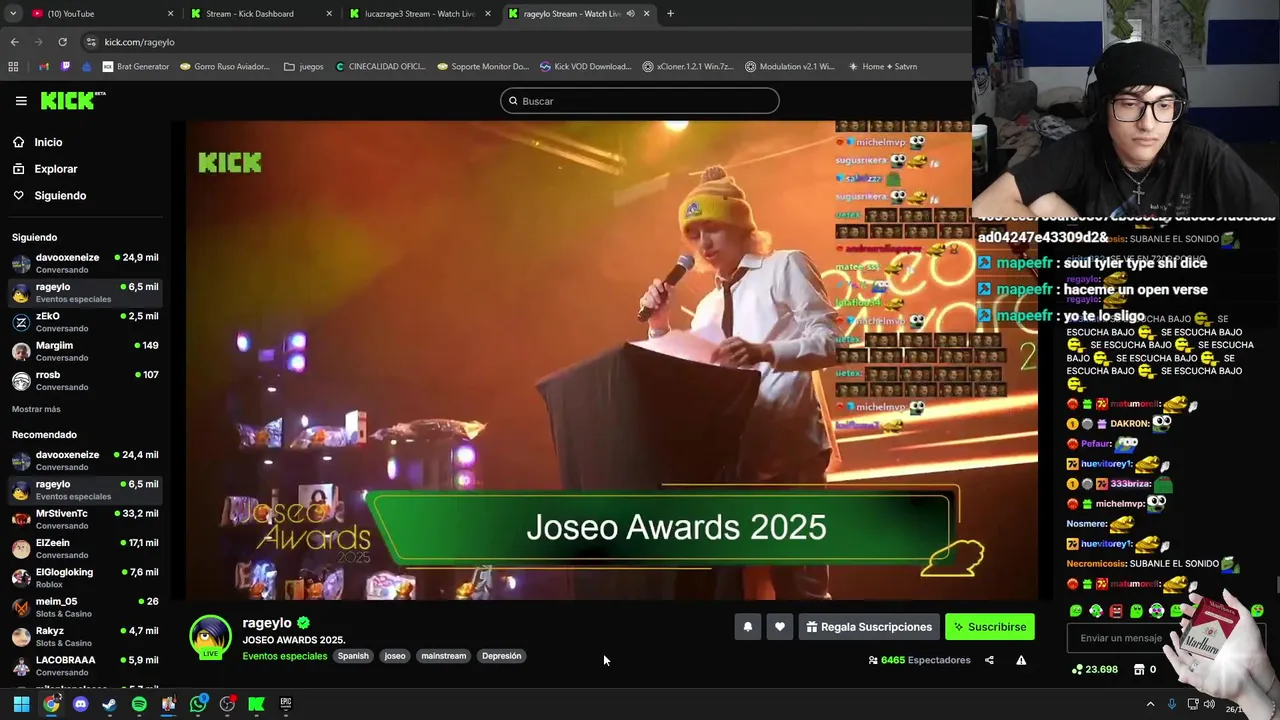Open ElZeein in the recommended list
1280x720 pixels.
(x=84, y=548)
